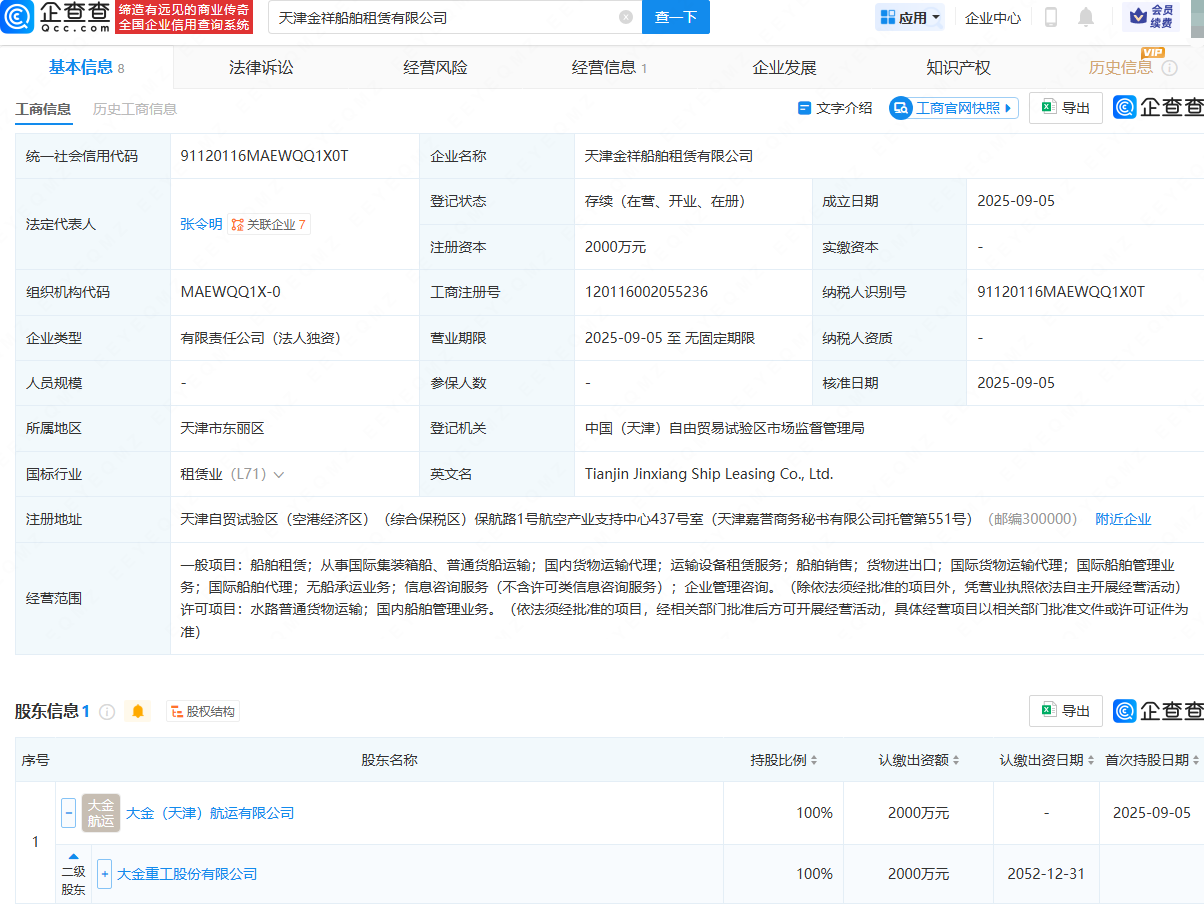Click the shareholder info bell alert icon
This screenshot has height=906, width=1204.
coord(138,711)
